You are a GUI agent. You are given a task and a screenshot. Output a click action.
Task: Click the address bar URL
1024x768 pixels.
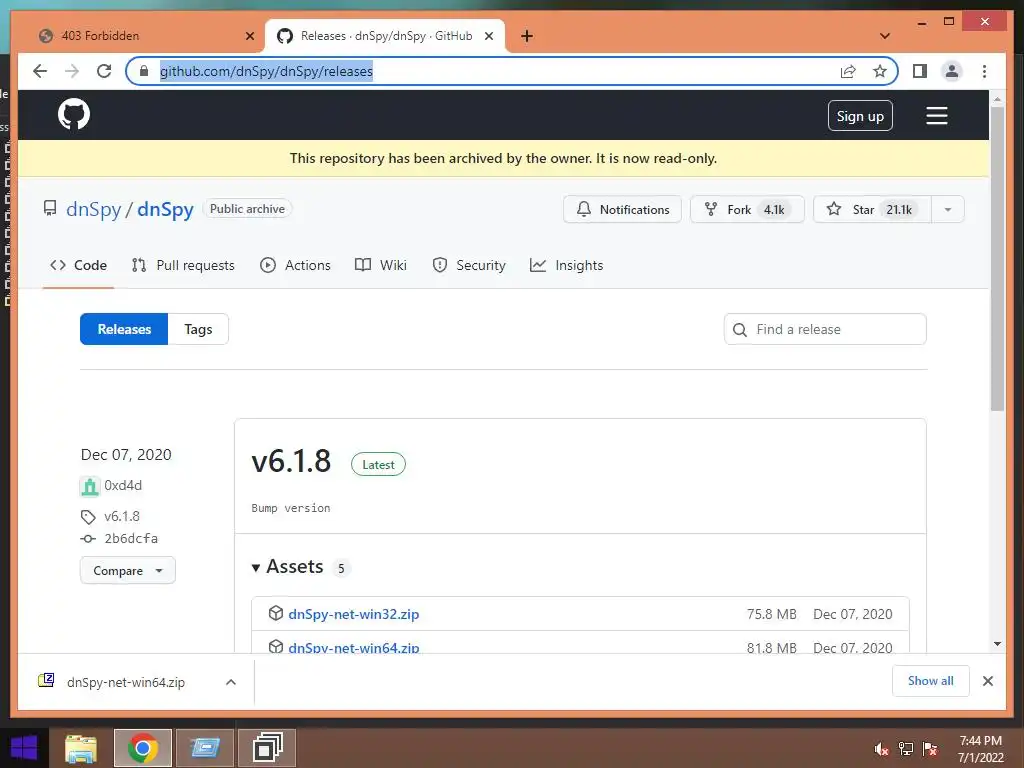266,71
